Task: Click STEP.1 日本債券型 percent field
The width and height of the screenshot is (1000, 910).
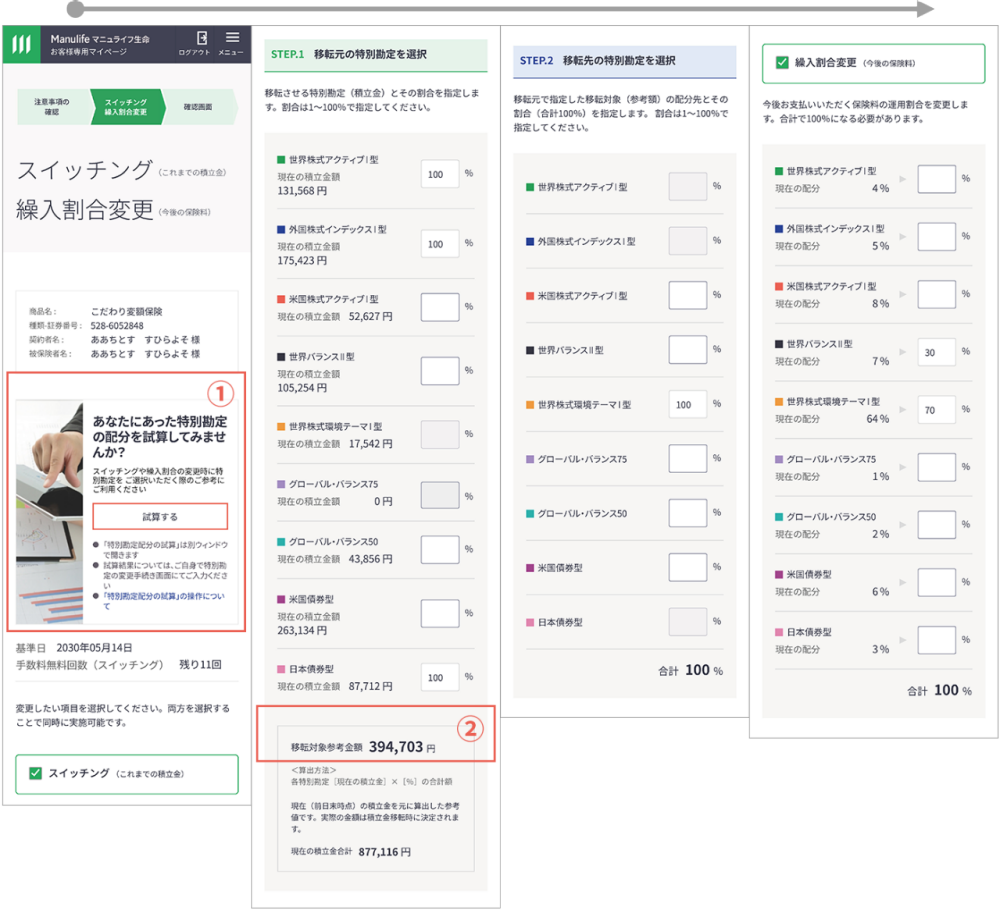Action: point(440,677)
